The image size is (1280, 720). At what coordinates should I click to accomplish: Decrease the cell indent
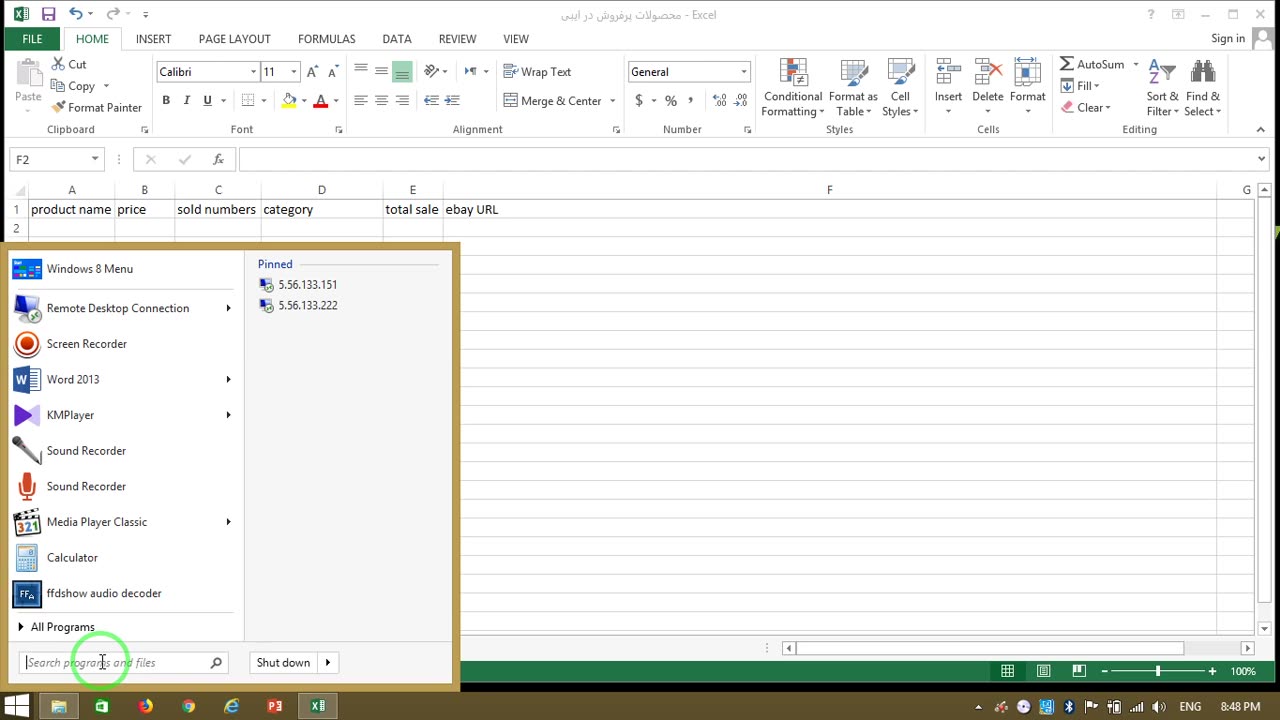[431, 100]
